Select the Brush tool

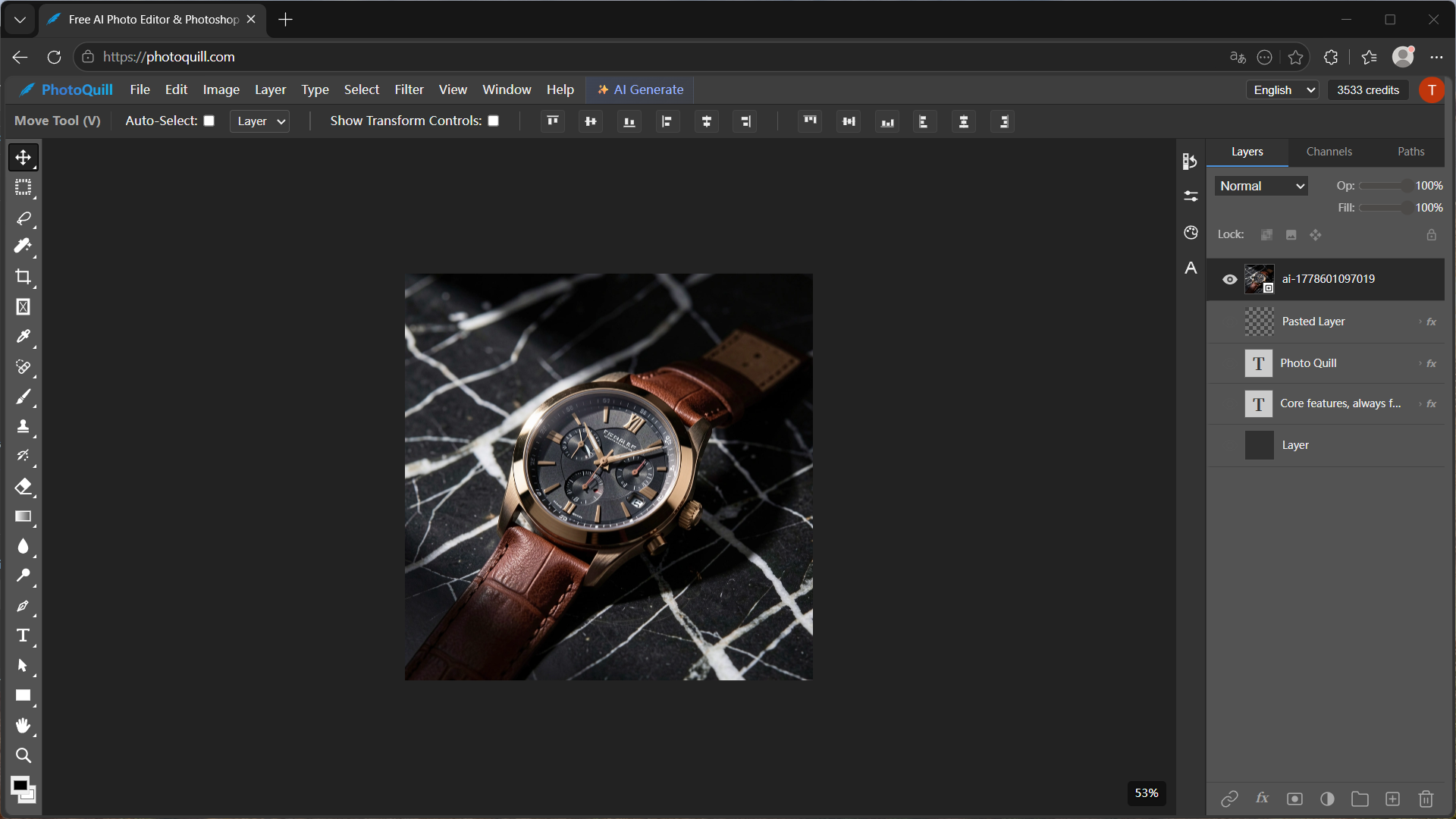coord(23,397)
